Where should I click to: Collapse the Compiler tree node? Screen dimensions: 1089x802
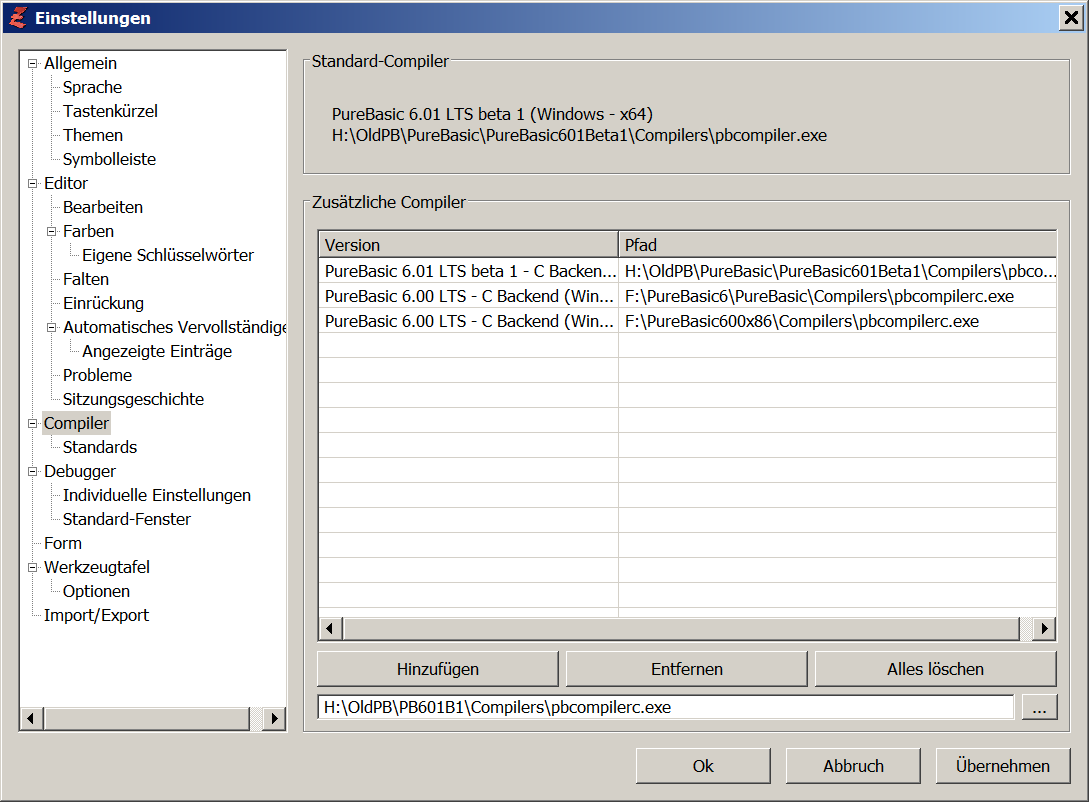32,424
